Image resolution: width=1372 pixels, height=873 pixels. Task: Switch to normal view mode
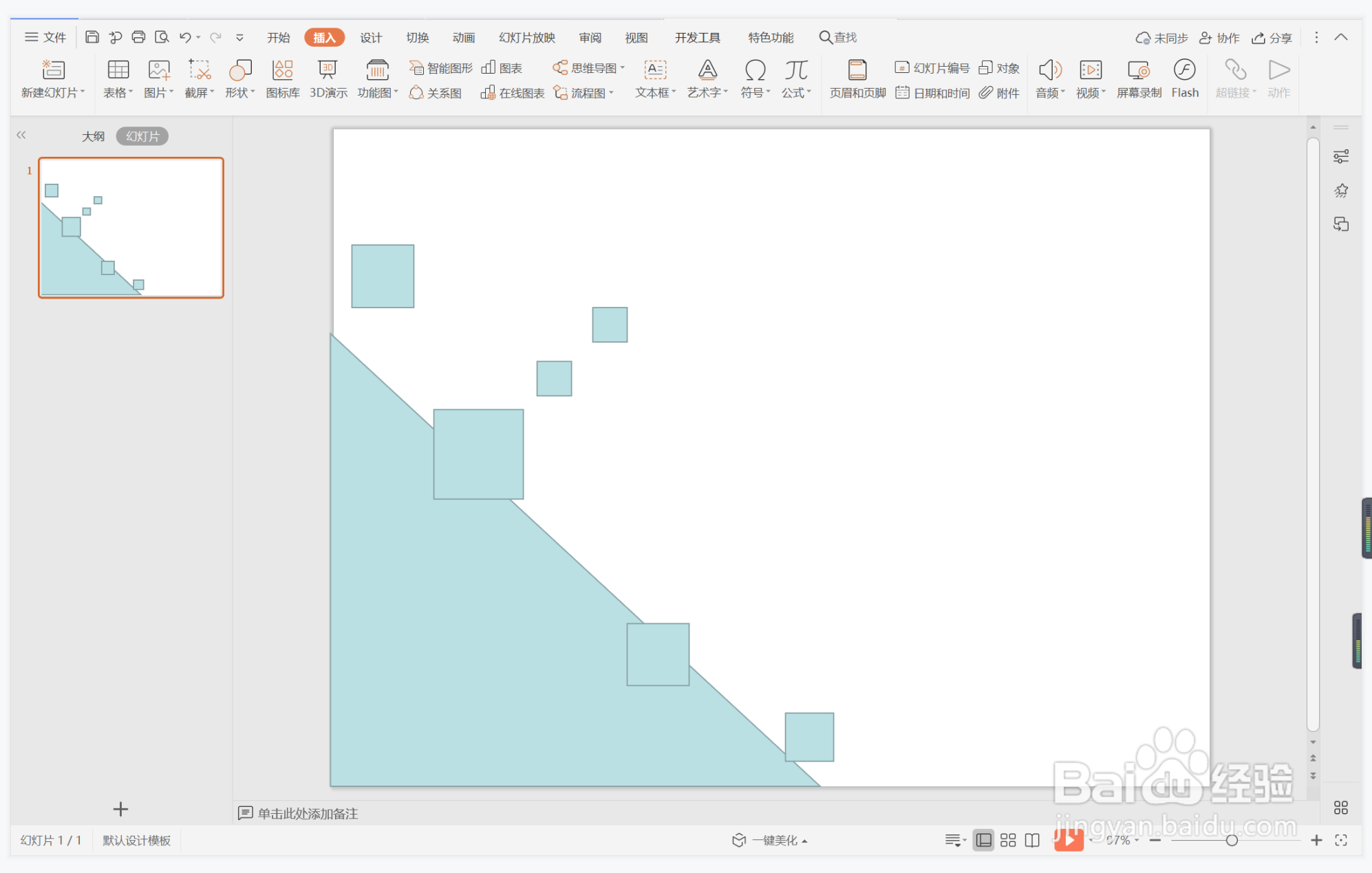(x=983, y=840)
